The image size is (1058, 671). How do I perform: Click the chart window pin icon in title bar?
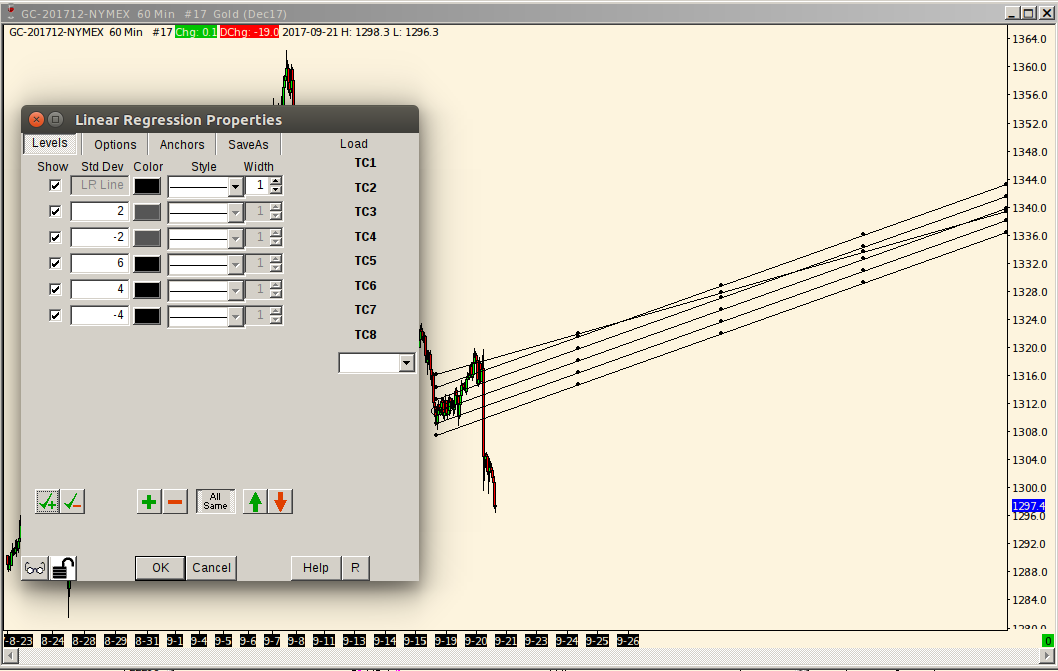[11, 13]
